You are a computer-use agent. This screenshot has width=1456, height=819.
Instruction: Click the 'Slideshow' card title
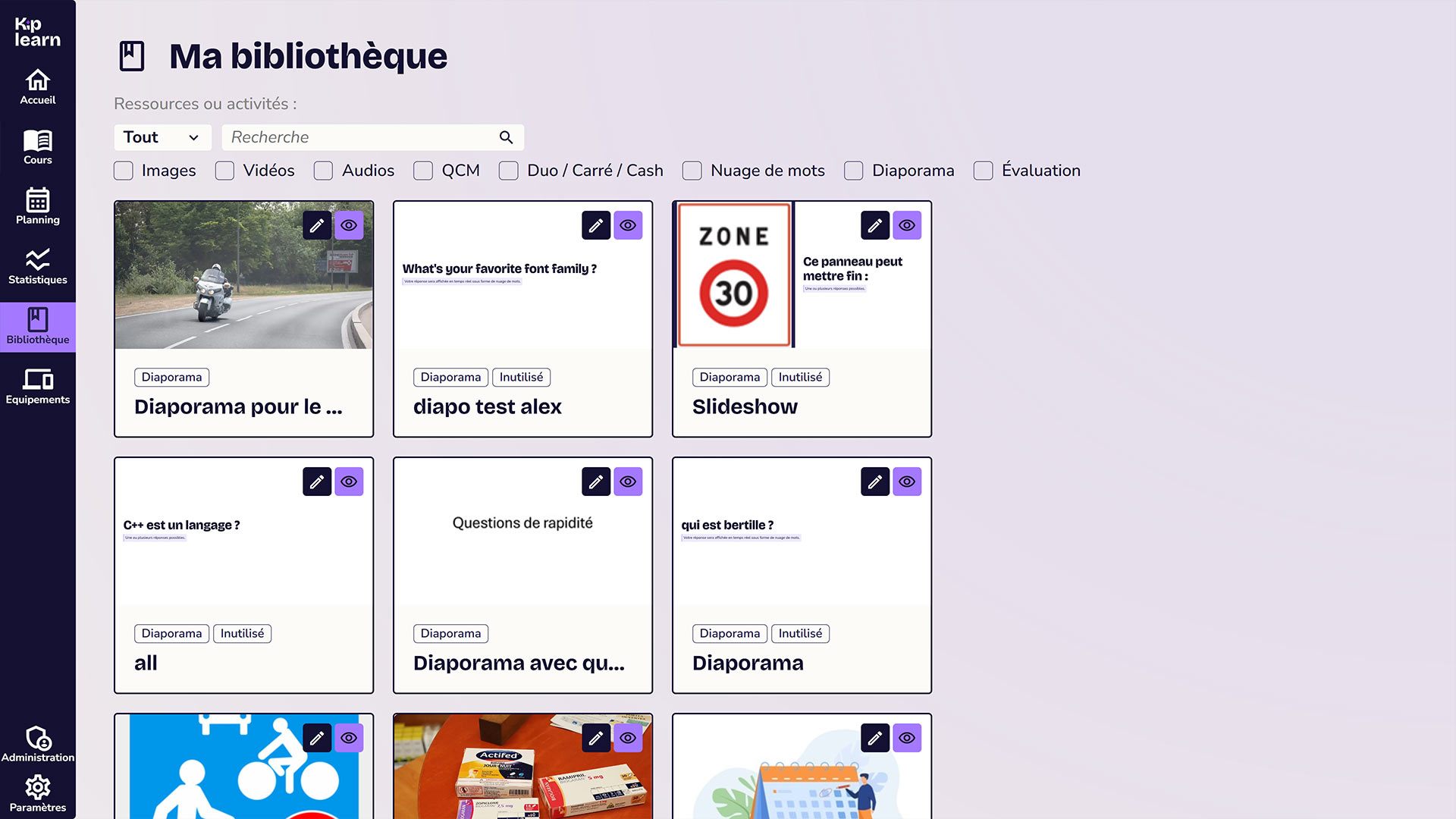745,407
